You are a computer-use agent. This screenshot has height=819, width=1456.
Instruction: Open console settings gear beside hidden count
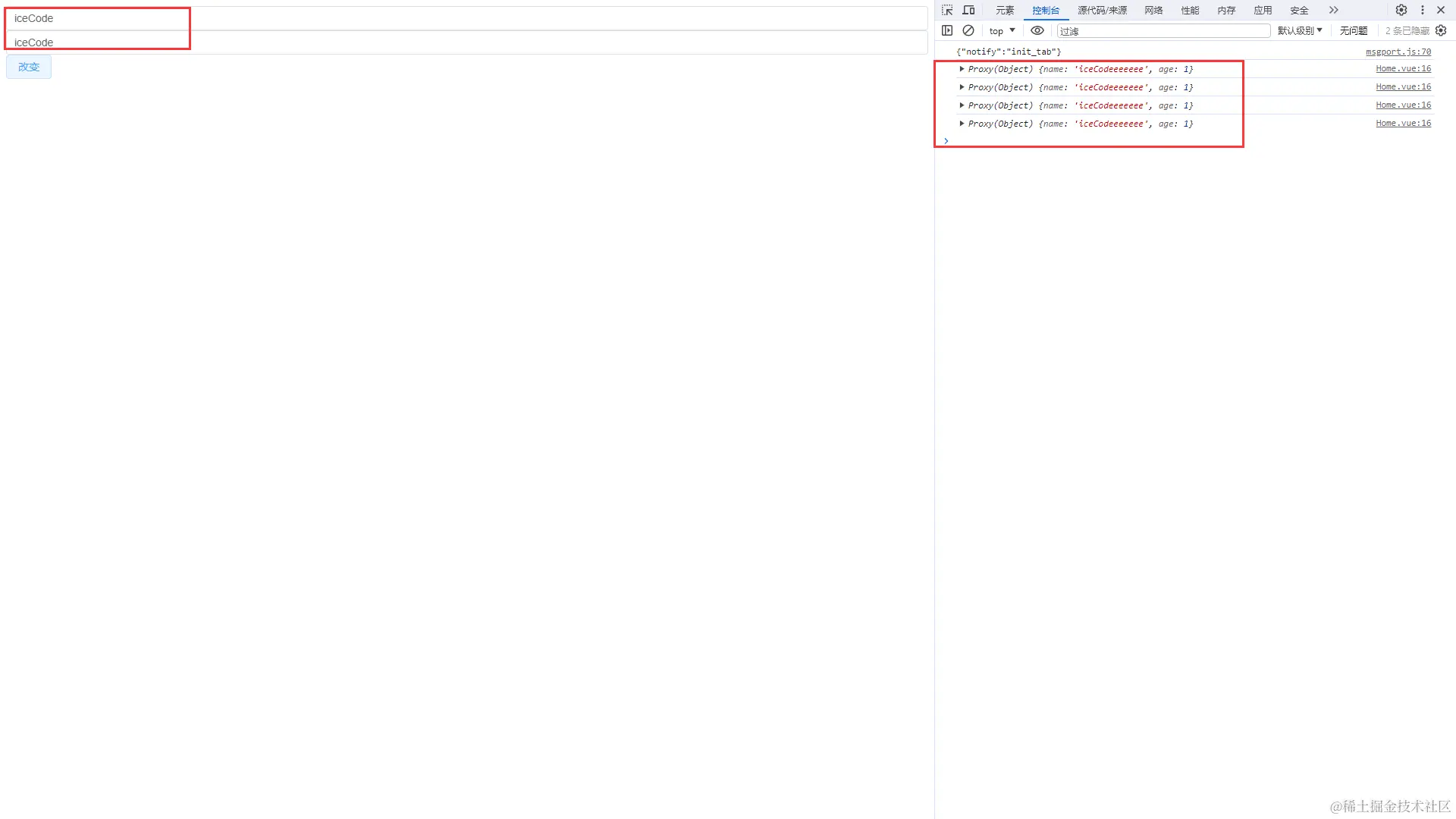tap(1441, 30)
